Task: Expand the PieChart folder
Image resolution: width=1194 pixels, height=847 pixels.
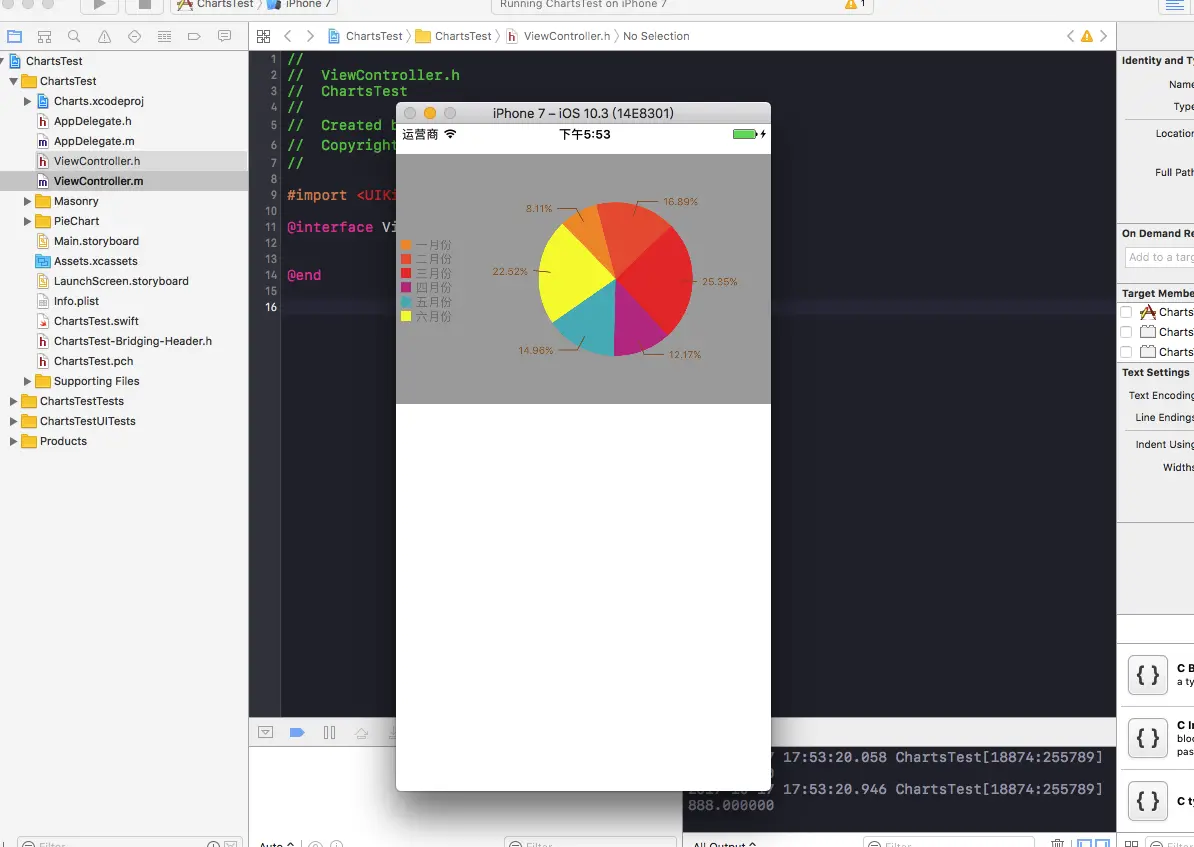Action: tap(27, 221)
